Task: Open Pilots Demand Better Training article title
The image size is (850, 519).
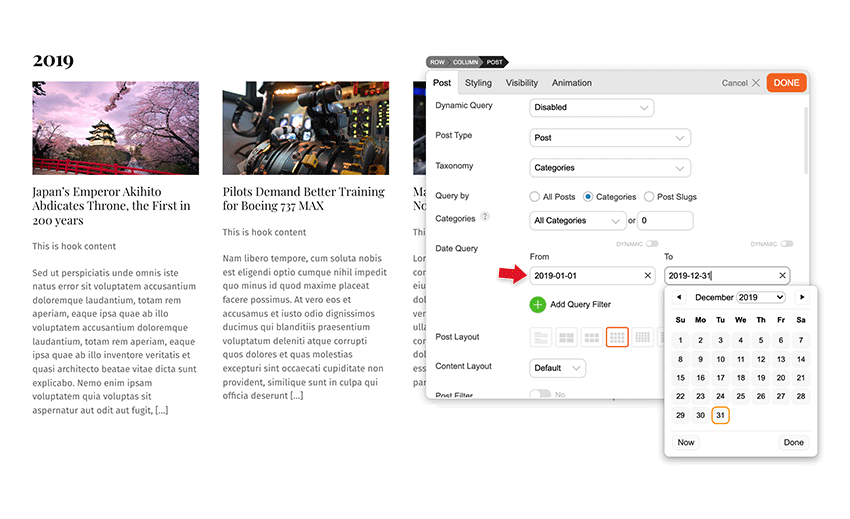Action: click(x=304, y=198)
